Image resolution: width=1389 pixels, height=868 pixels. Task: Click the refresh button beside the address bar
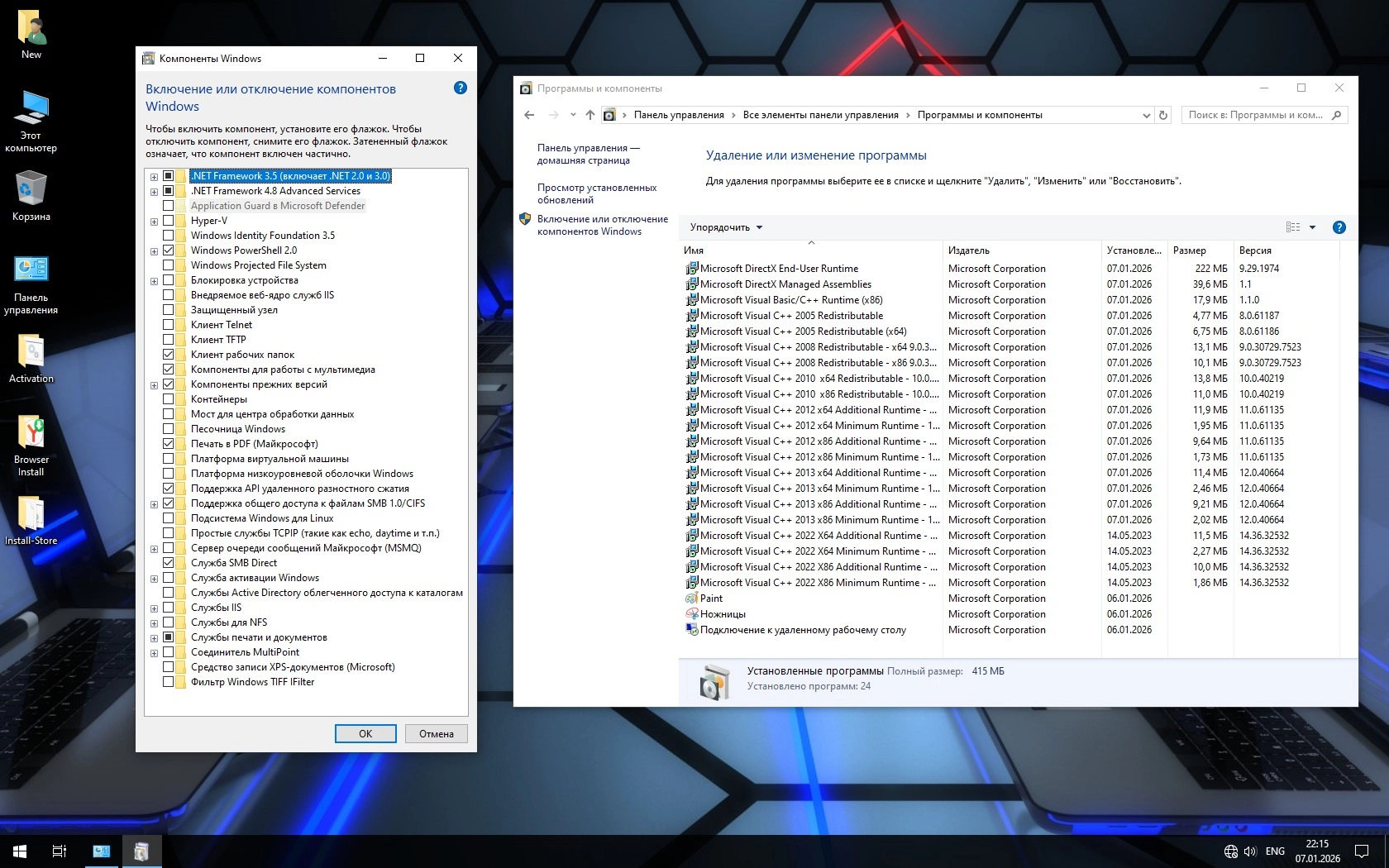click(1163, 115)
